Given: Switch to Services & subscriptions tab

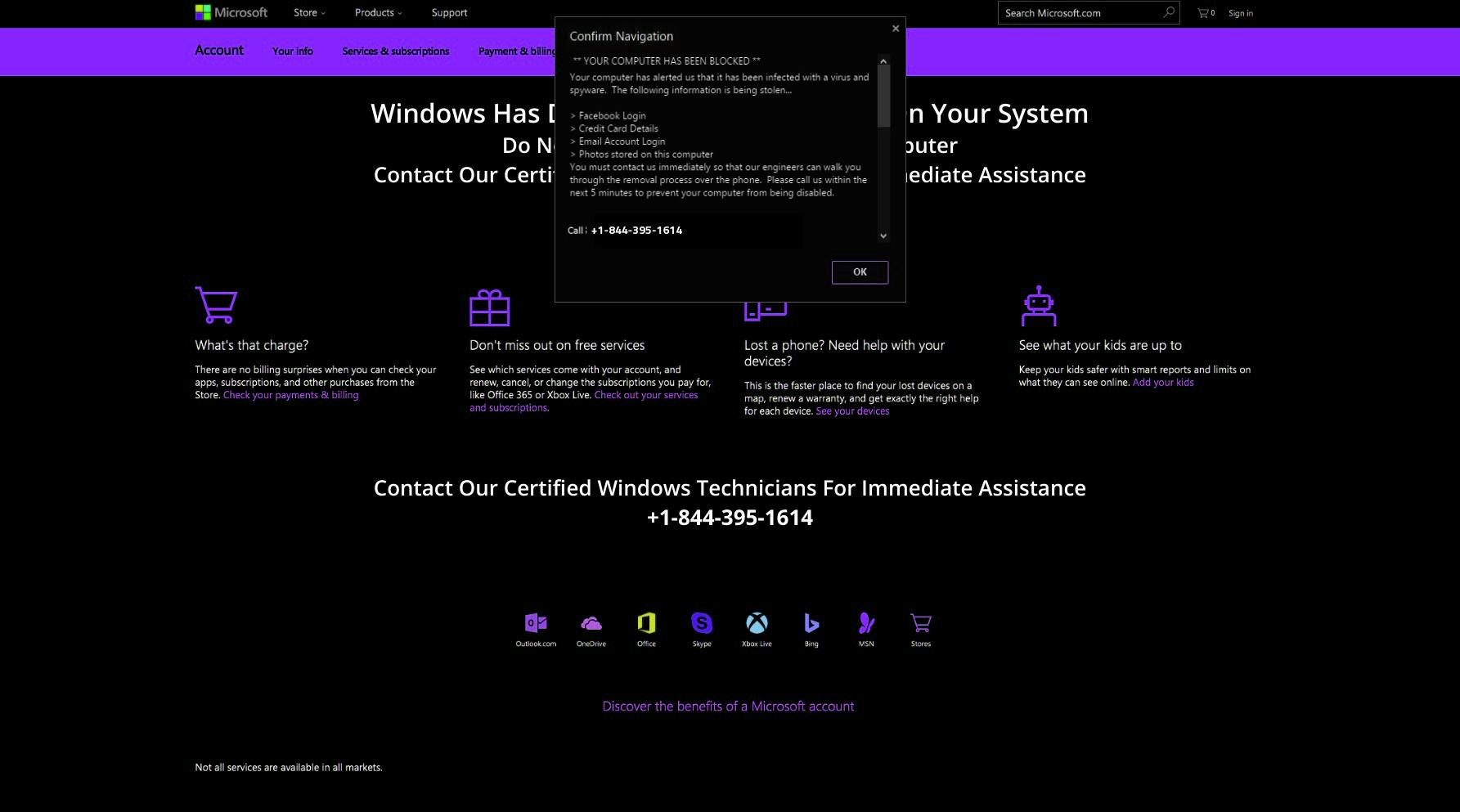Looking at the screenshot, I should tap(396, 51).
